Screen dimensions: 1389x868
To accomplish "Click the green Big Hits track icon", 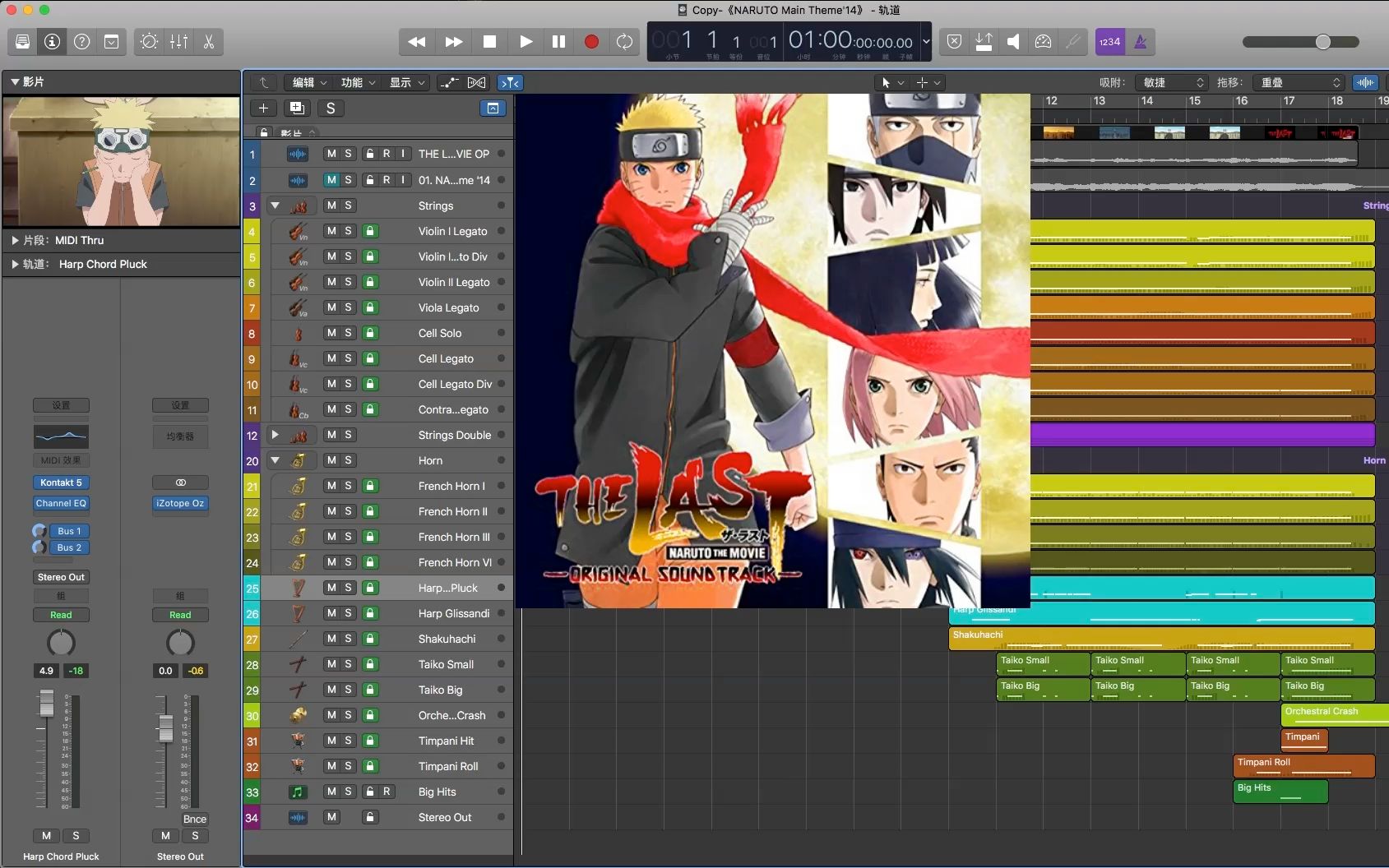I will coord(298,792).
